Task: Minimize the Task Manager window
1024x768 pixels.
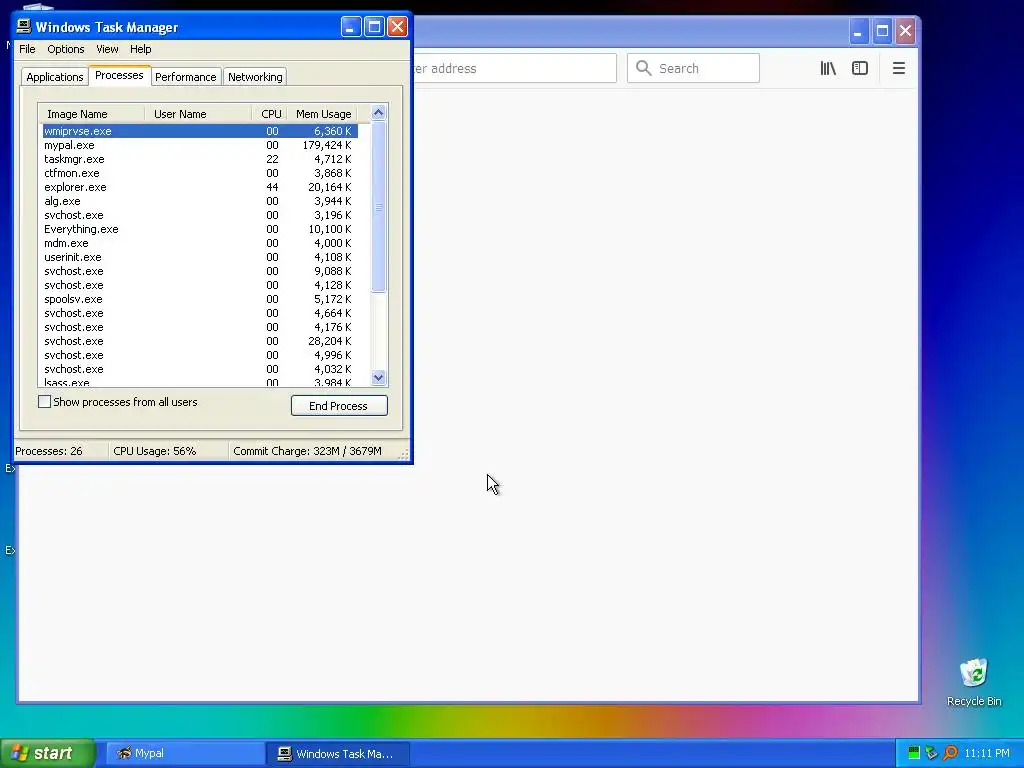Action: [x=351, y=27]
